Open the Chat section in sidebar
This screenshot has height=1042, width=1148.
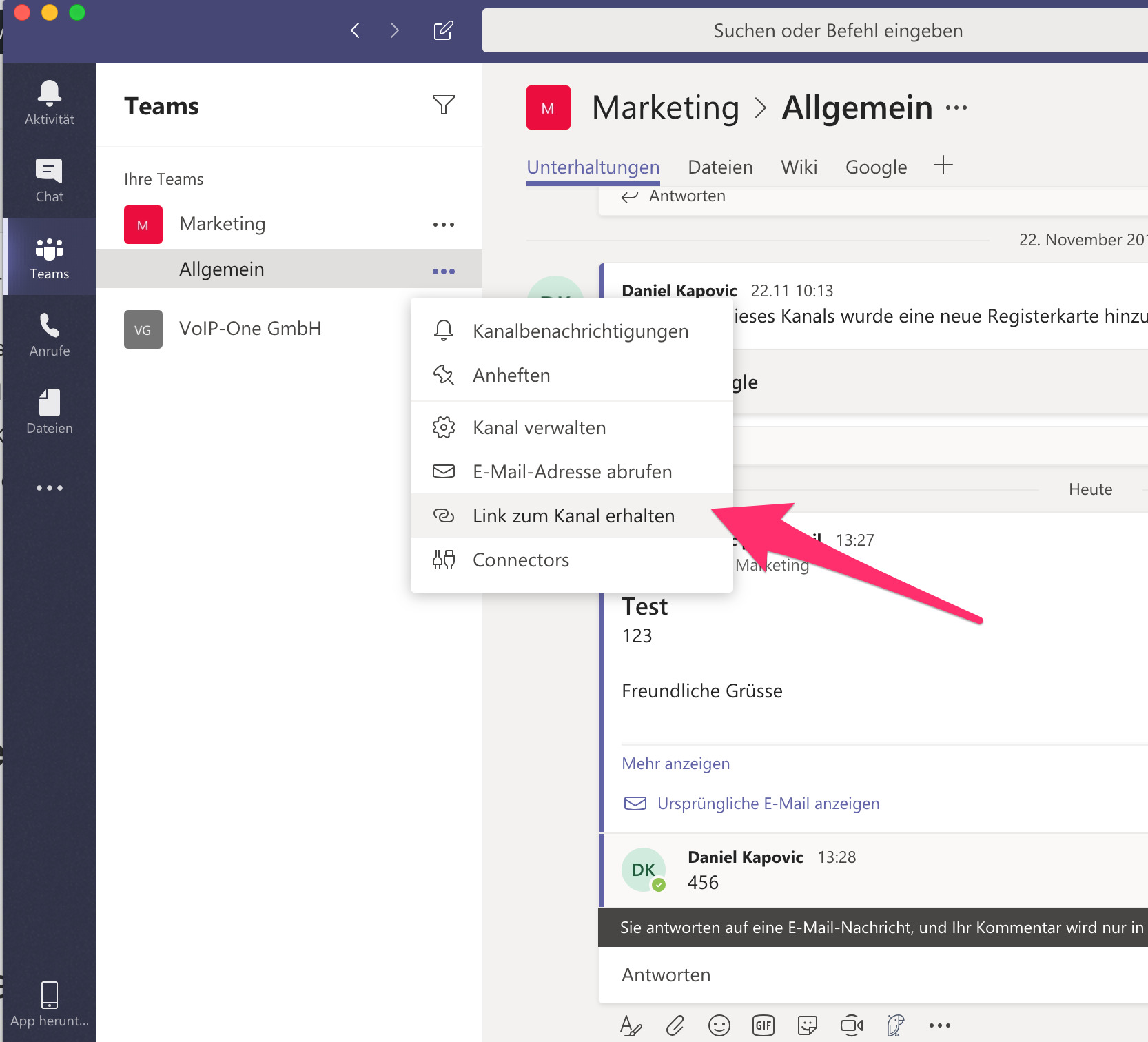pos(50,180)
